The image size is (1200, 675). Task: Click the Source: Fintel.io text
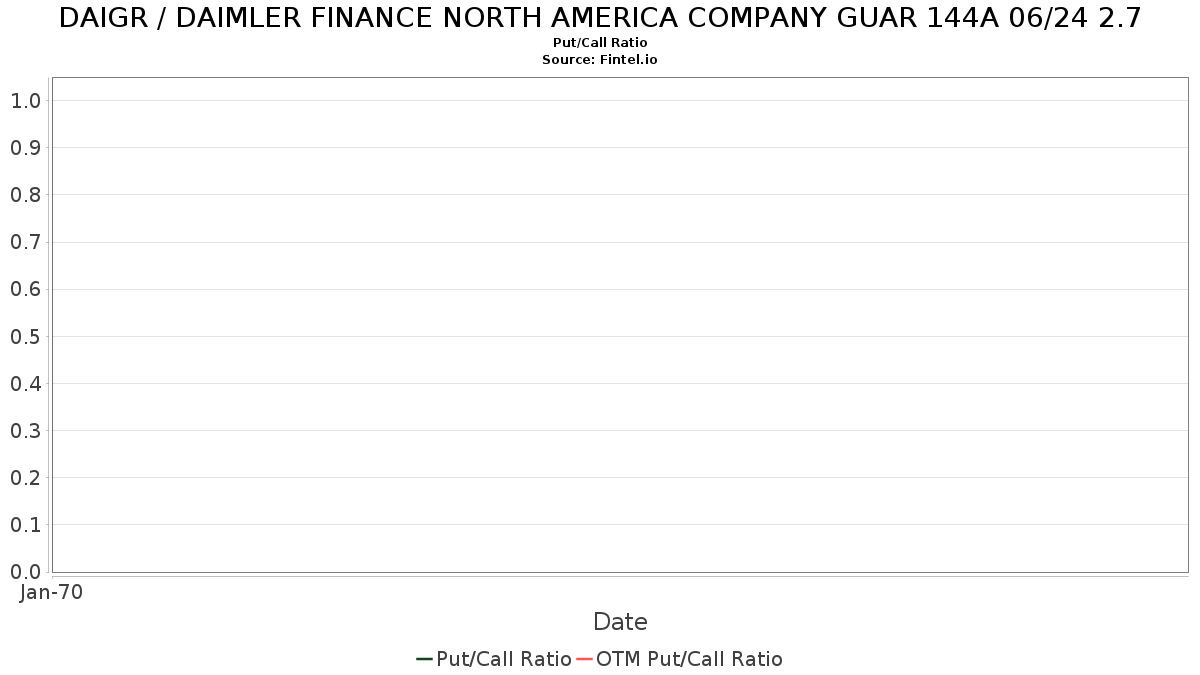point(600,60)
